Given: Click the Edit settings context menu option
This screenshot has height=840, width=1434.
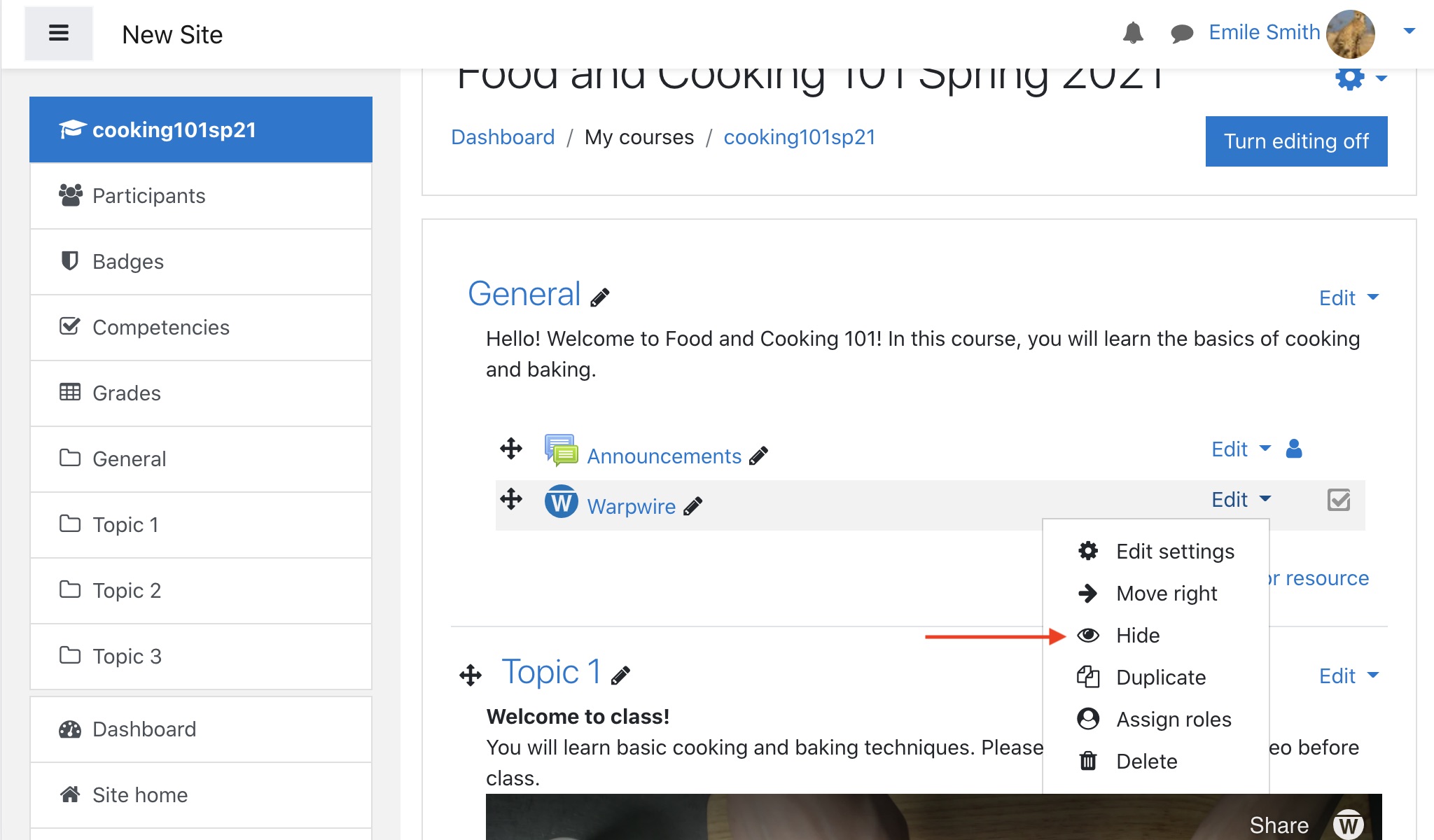Looking at the screenshot, I should (1176, 551).
